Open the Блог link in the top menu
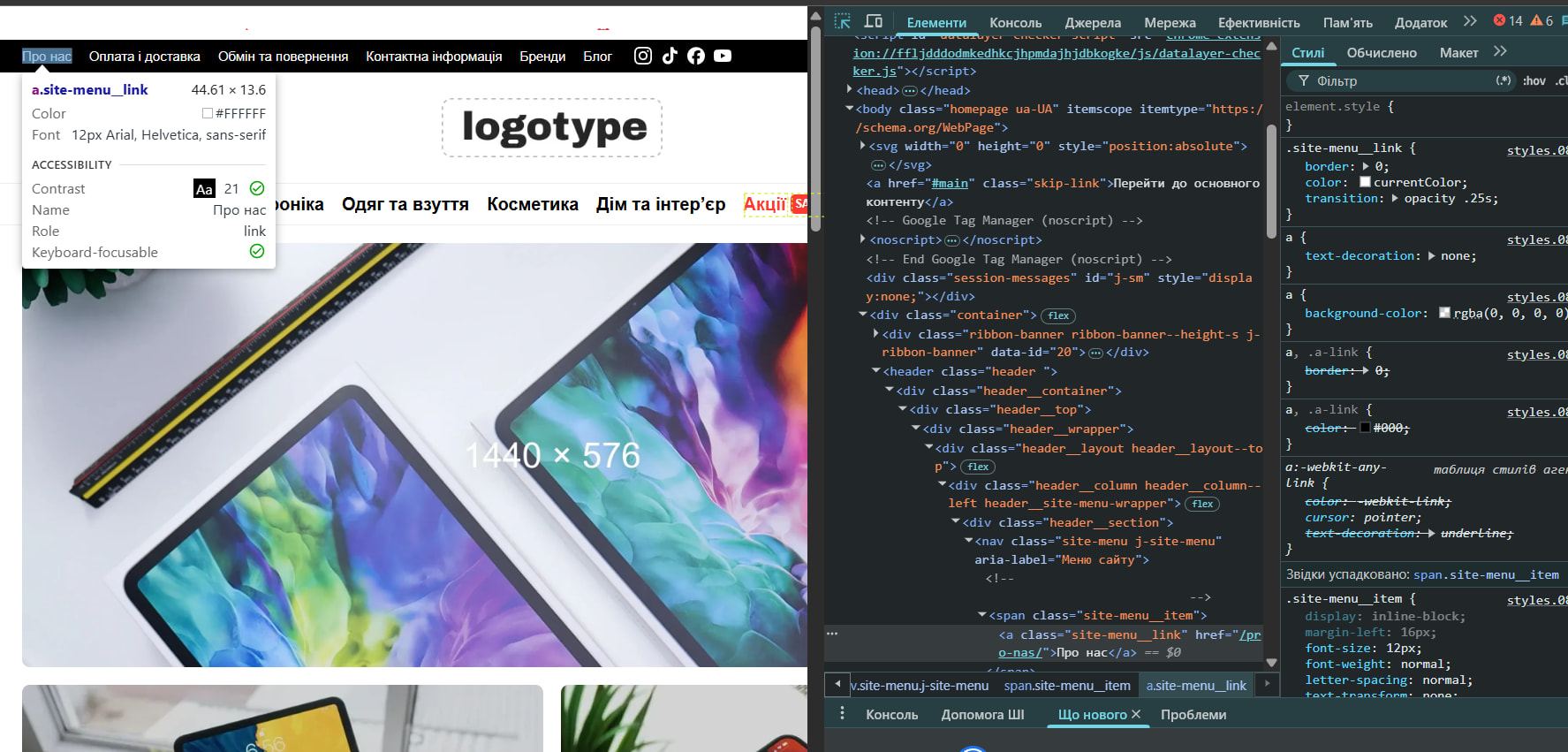 (597, 57)
